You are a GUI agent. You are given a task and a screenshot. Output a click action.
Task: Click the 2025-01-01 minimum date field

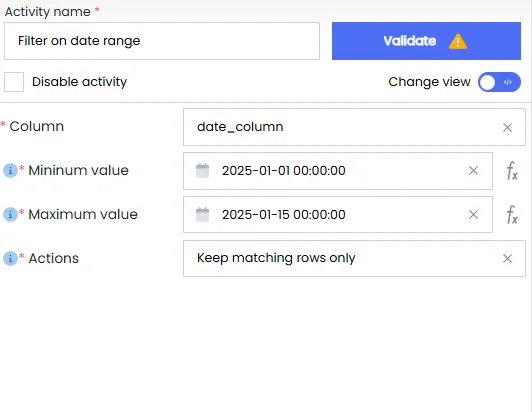point(338,171)
